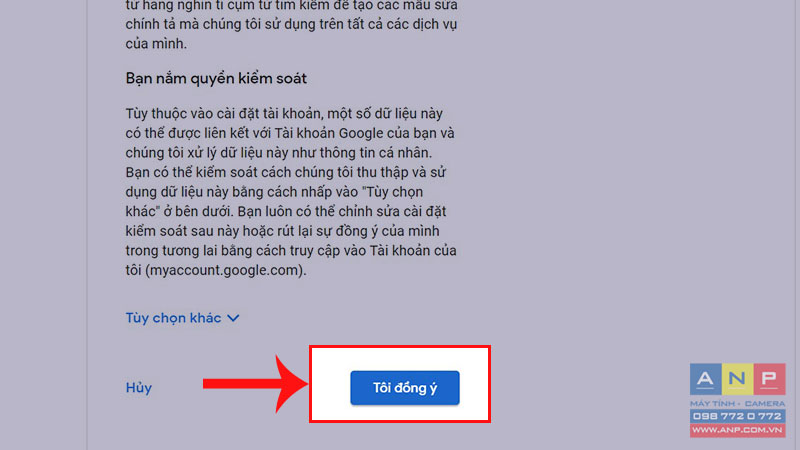Click the large red arrow pointing right
800x450 pixels.
click(x=255, y=384)
